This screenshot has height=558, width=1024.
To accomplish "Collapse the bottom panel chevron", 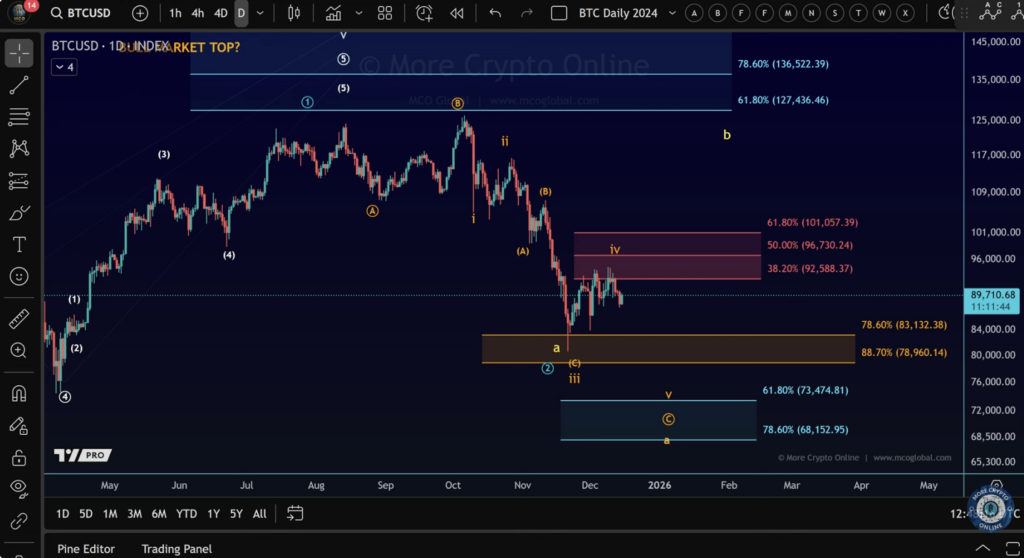I will [983, 548].
